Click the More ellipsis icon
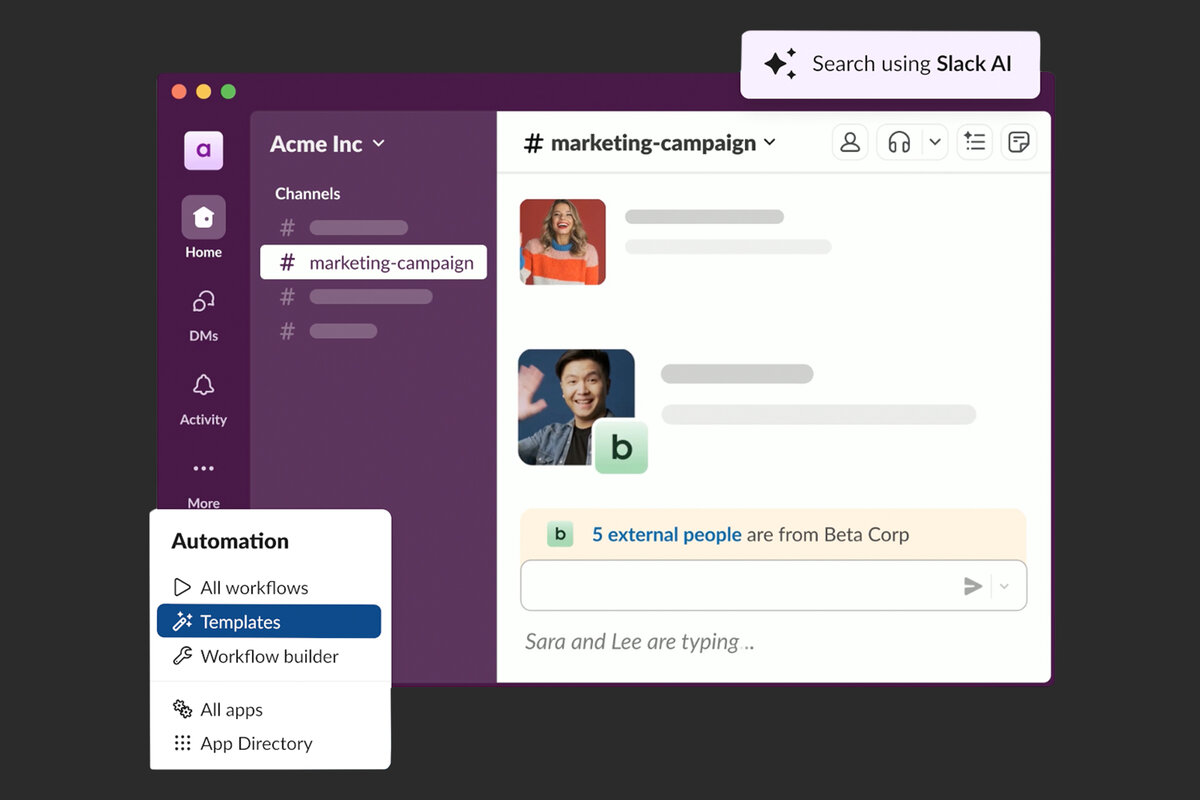Viewport: 1200px width, 800px height. click(x=203, y=468)
